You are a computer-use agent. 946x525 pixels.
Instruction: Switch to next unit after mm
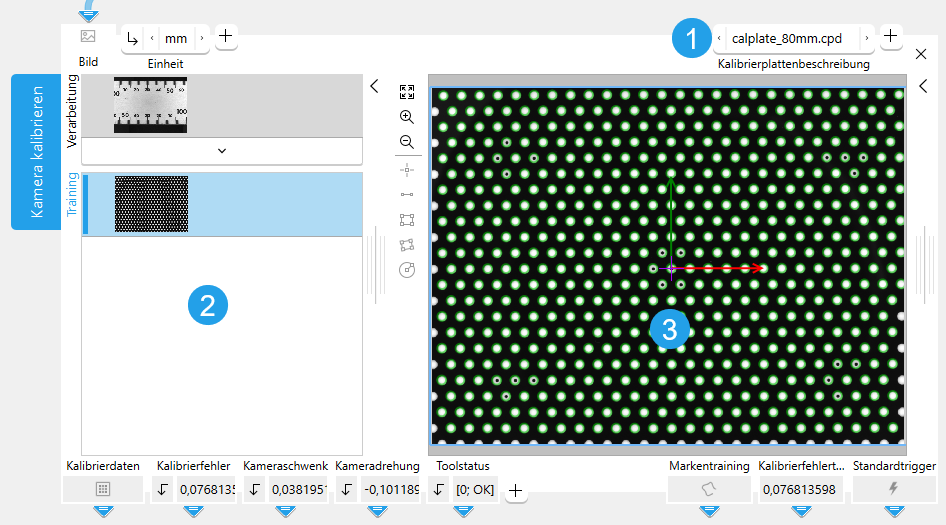pyautogui.click(x=202, y=39)
